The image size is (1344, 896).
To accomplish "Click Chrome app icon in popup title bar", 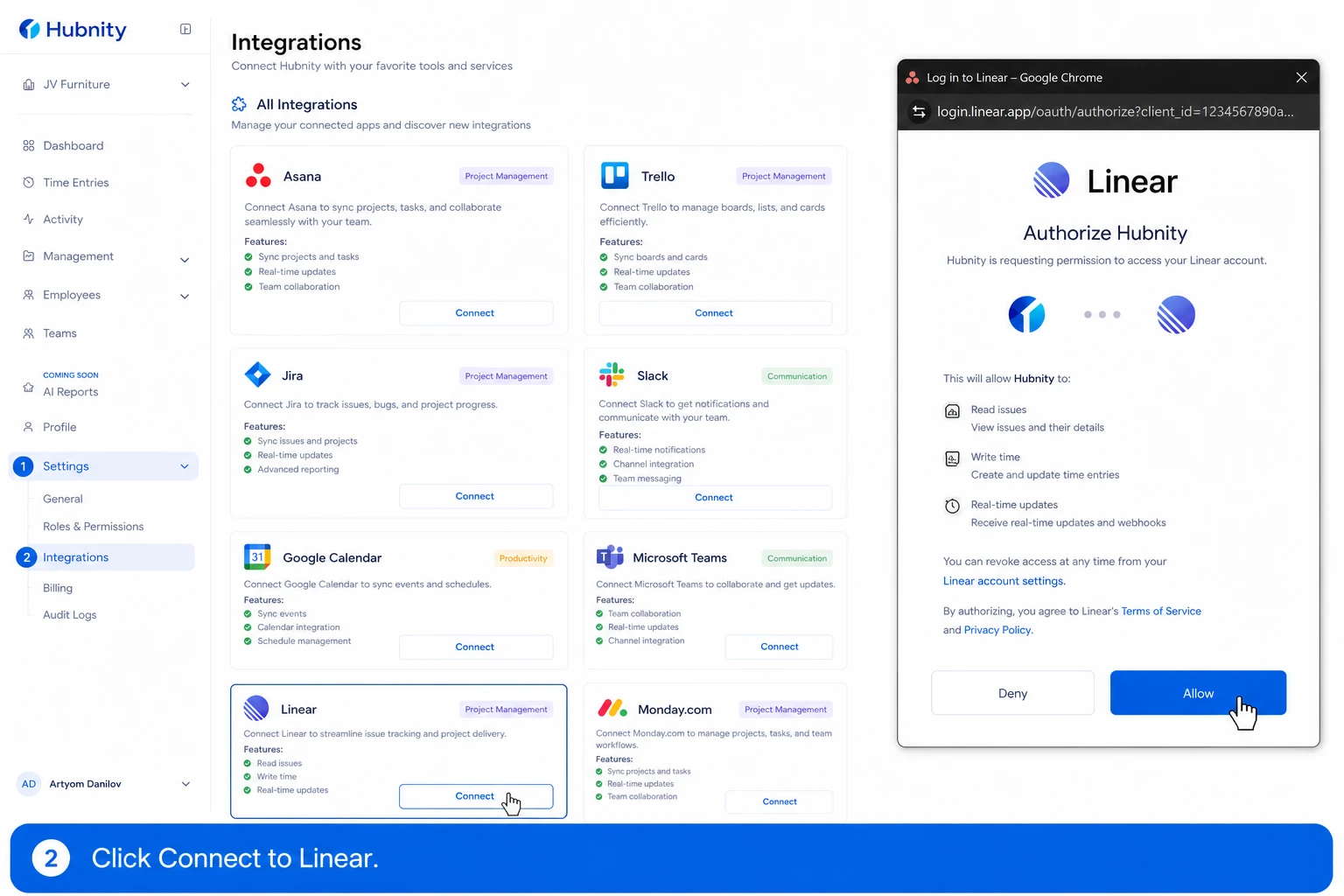I will pyautogui.click(x=912, y=77).
